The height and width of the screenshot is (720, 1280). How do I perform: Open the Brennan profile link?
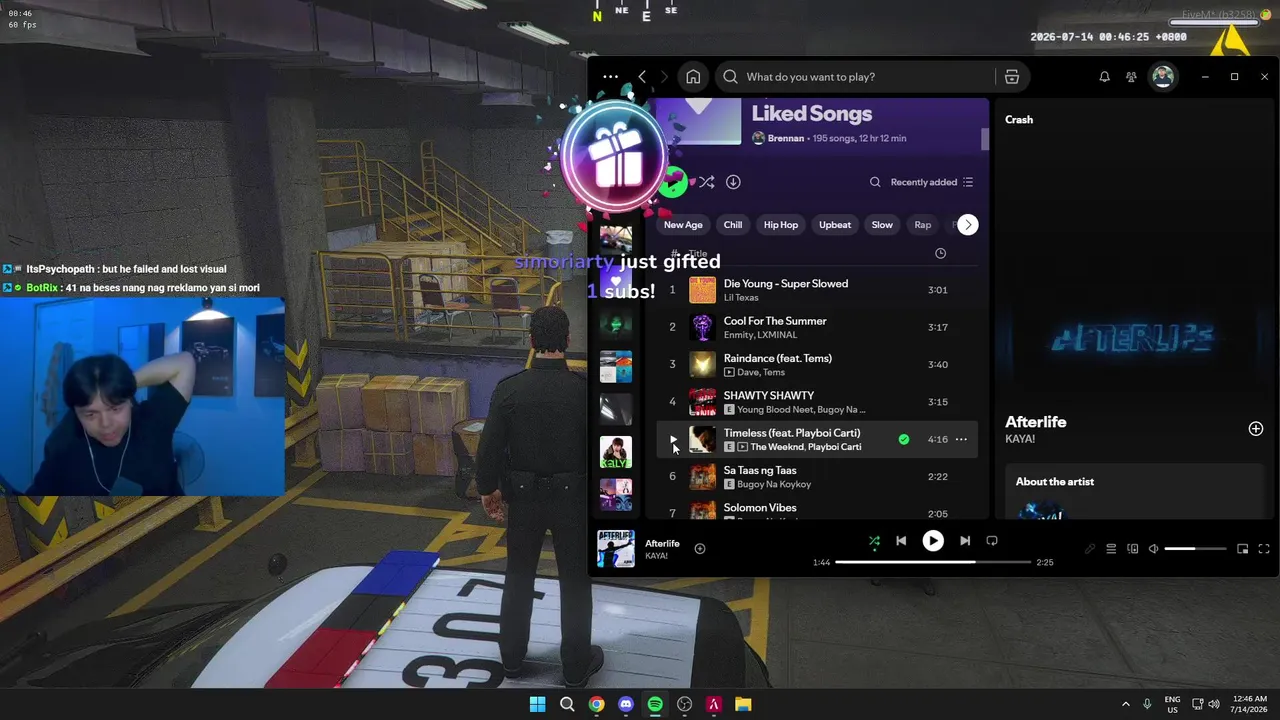pyautogui.click(x=786, y=138)
